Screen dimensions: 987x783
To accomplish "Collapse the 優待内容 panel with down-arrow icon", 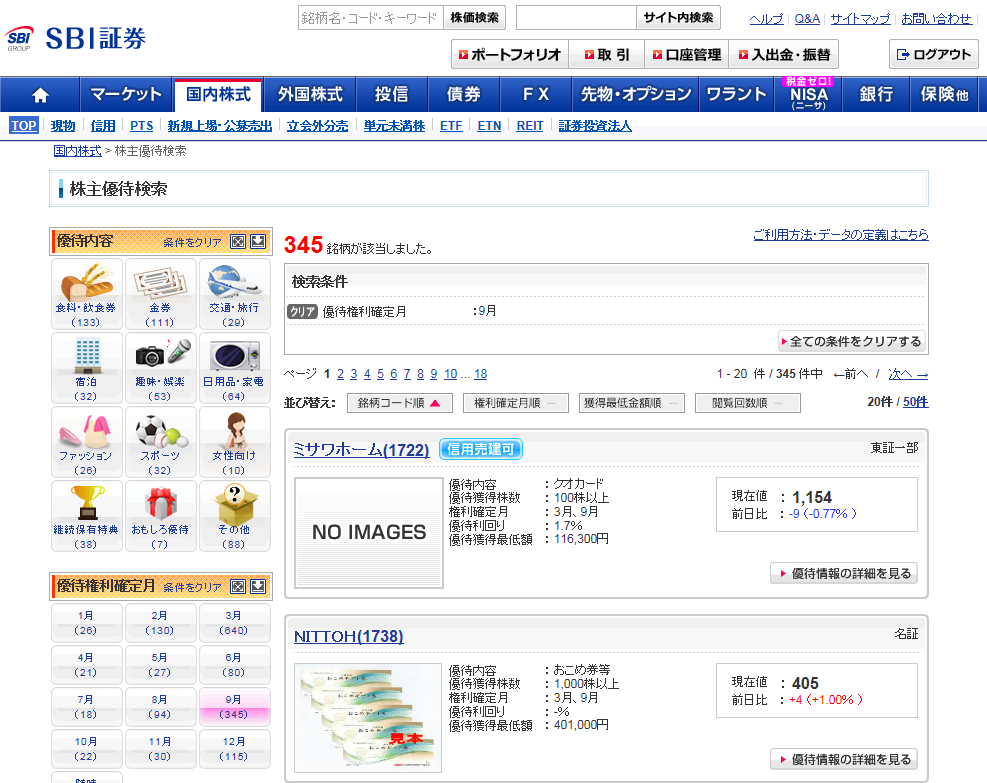I will click(x=258, y=242).
